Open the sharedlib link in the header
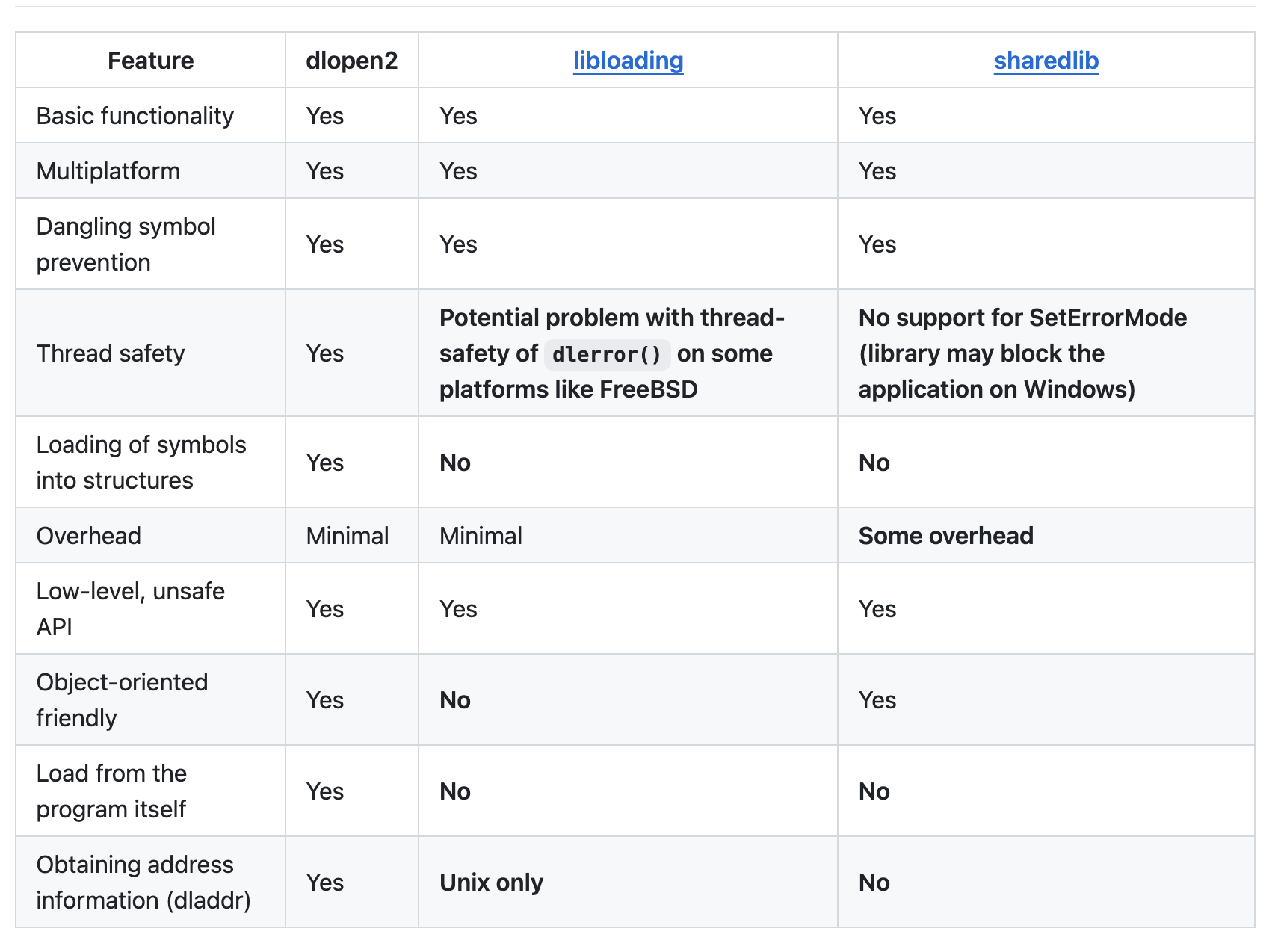Screen dimensions: 1278x952 1046,61
